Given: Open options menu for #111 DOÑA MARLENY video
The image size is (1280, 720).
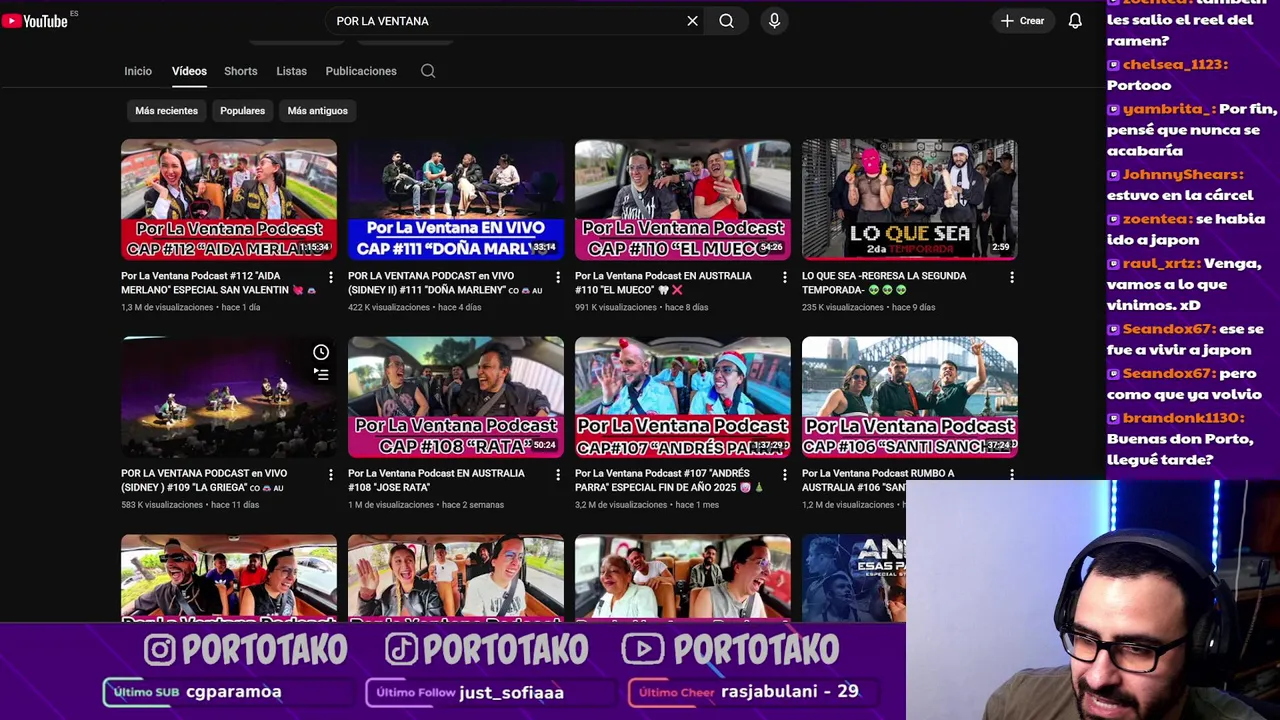Looking at the screenshot, I should (558, 277).
